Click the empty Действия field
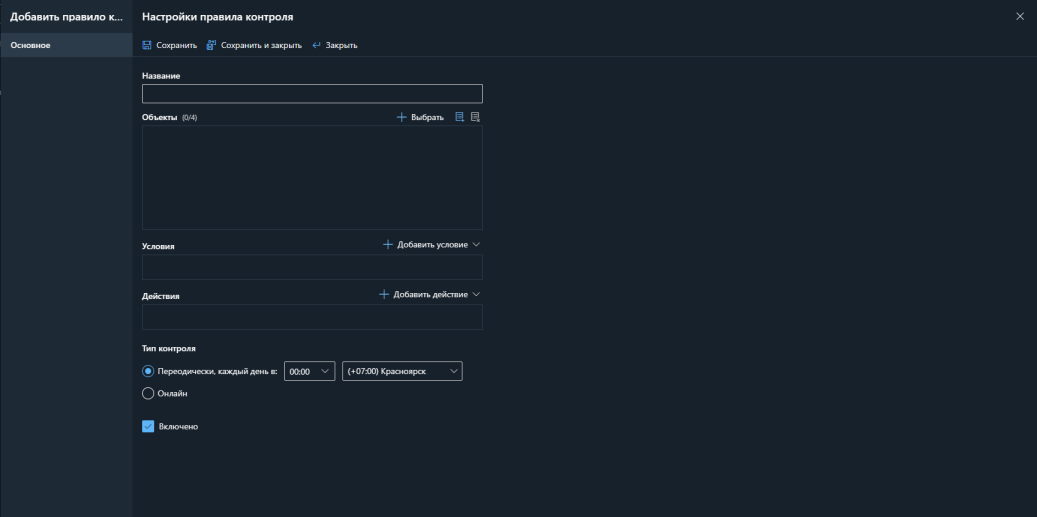1037x517 pixels. click(312, 317)
